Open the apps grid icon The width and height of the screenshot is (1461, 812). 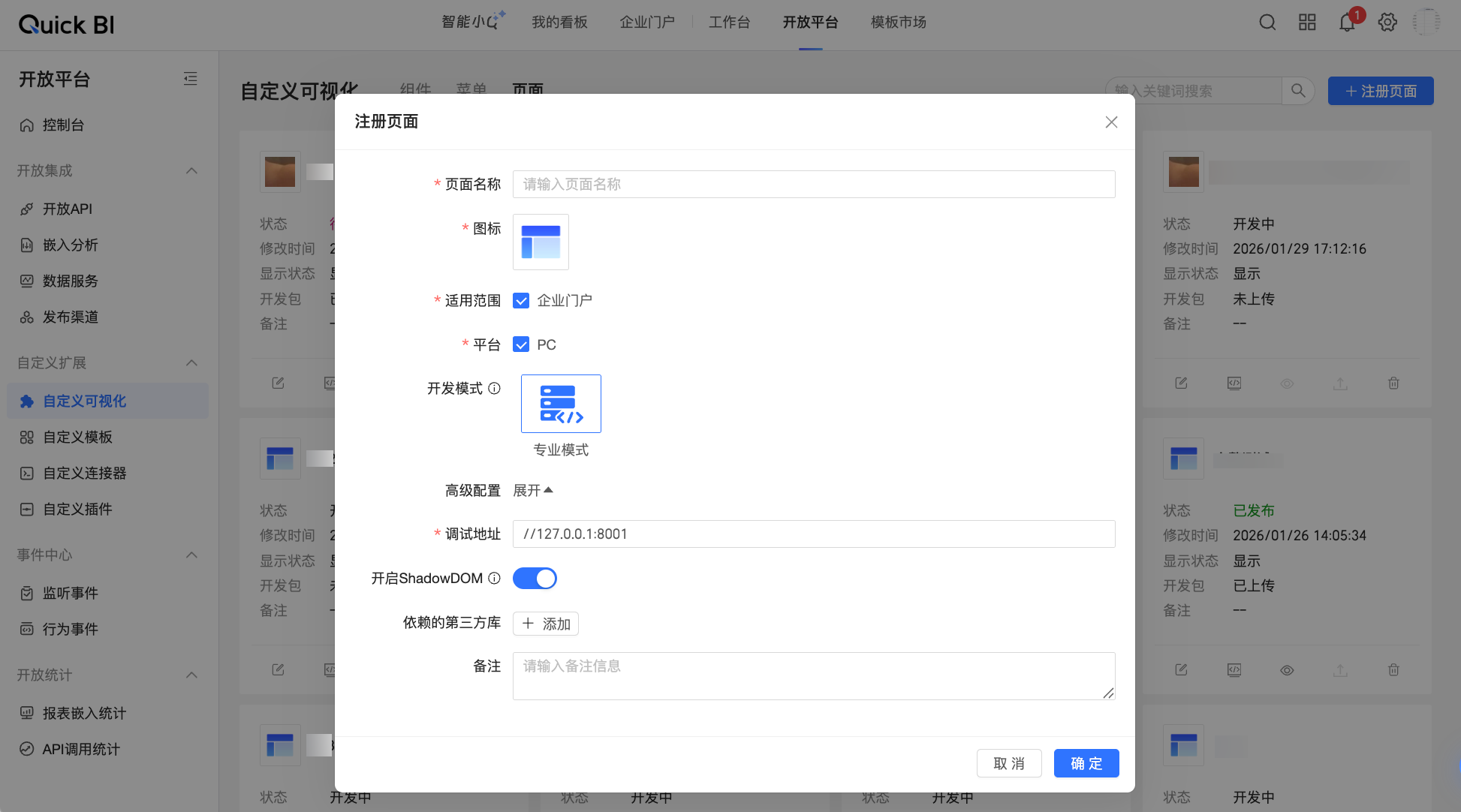pyautogui.click(x=1307, y=23)
